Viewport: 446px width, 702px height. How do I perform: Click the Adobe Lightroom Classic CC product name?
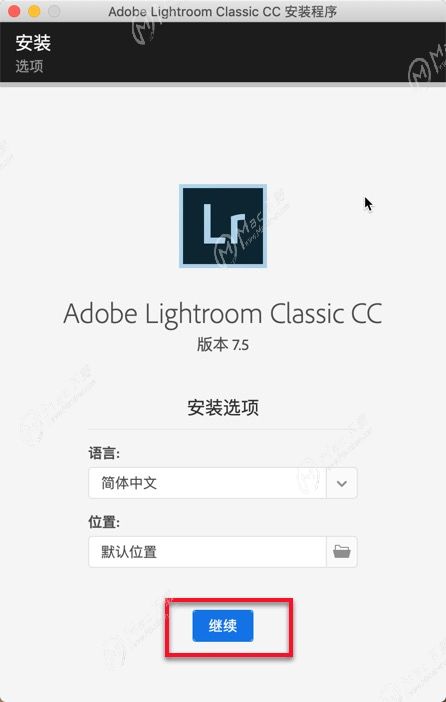(x=223, y=313)
